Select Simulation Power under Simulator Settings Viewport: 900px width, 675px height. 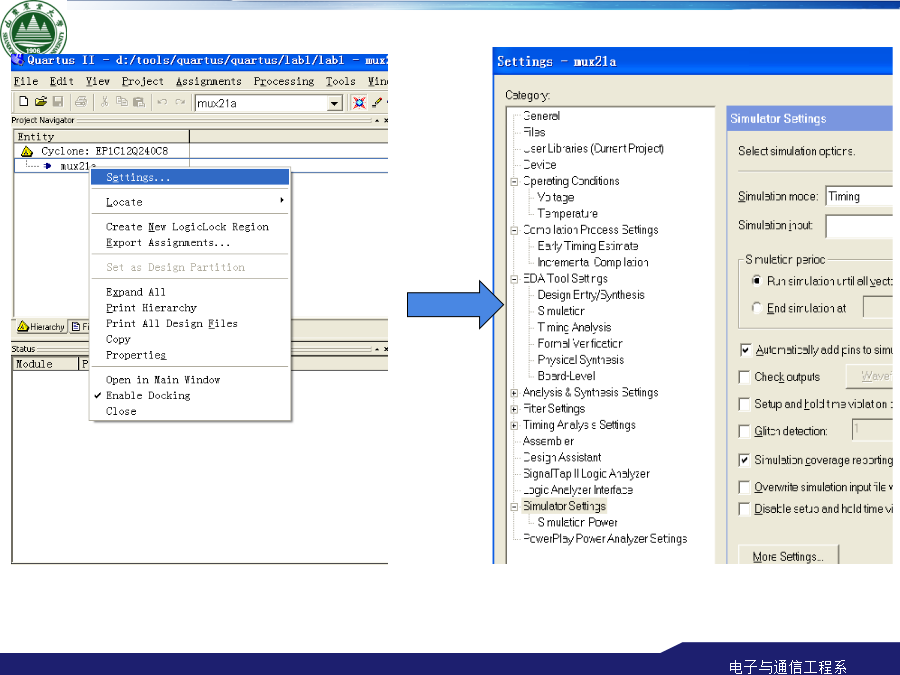tap(577, 522)
